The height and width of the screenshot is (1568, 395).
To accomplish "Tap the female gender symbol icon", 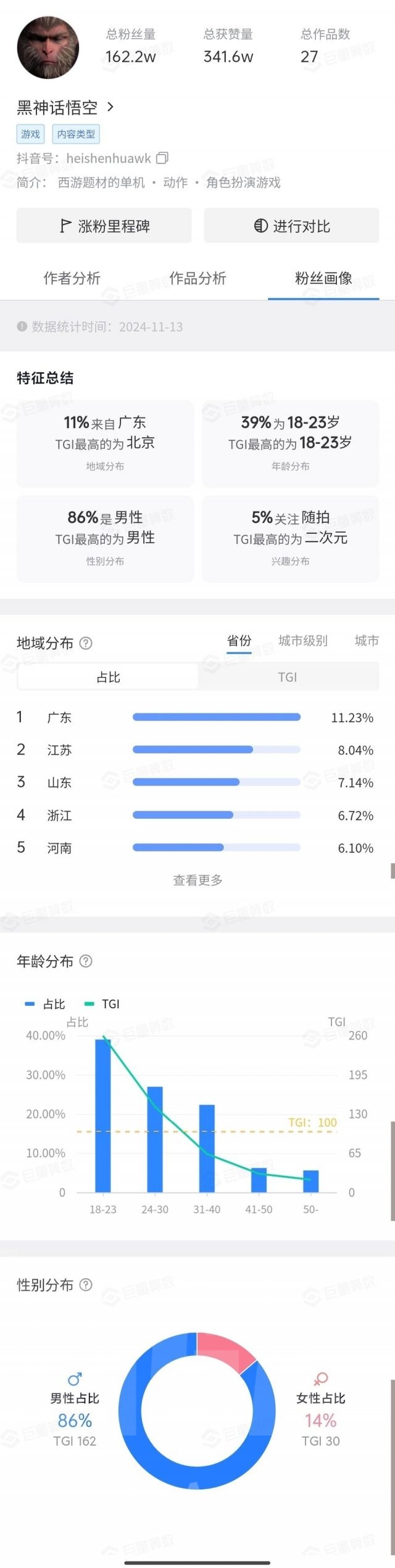I will [x=321, y=1378].
